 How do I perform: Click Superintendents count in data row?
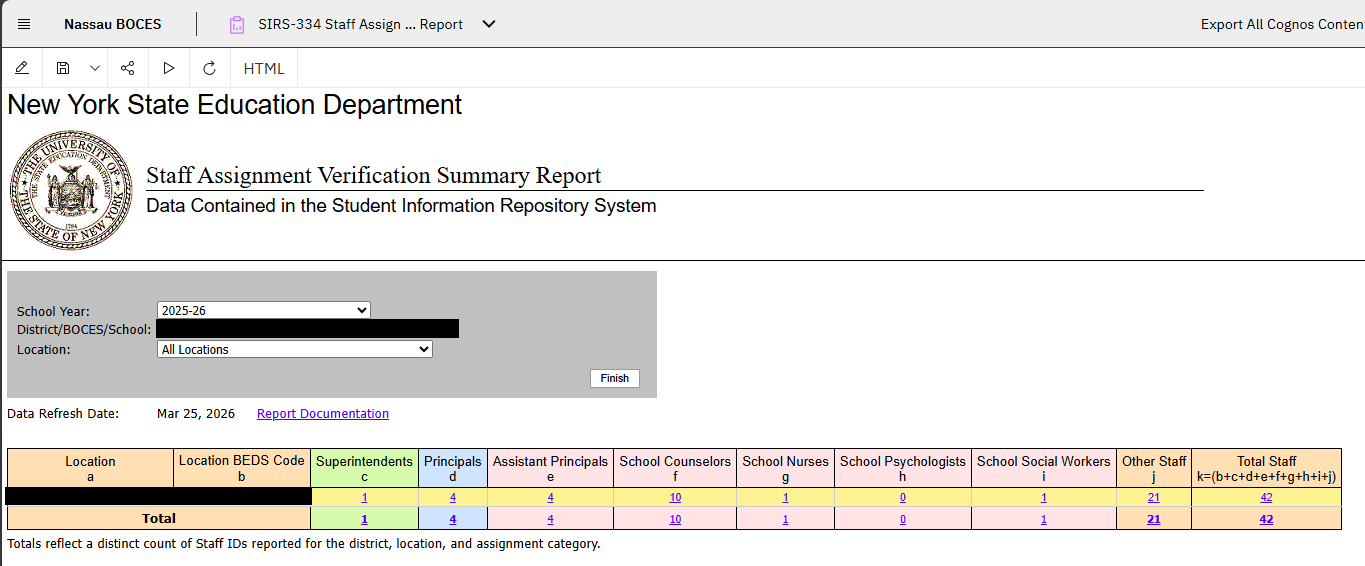click(x=364, y=498)
